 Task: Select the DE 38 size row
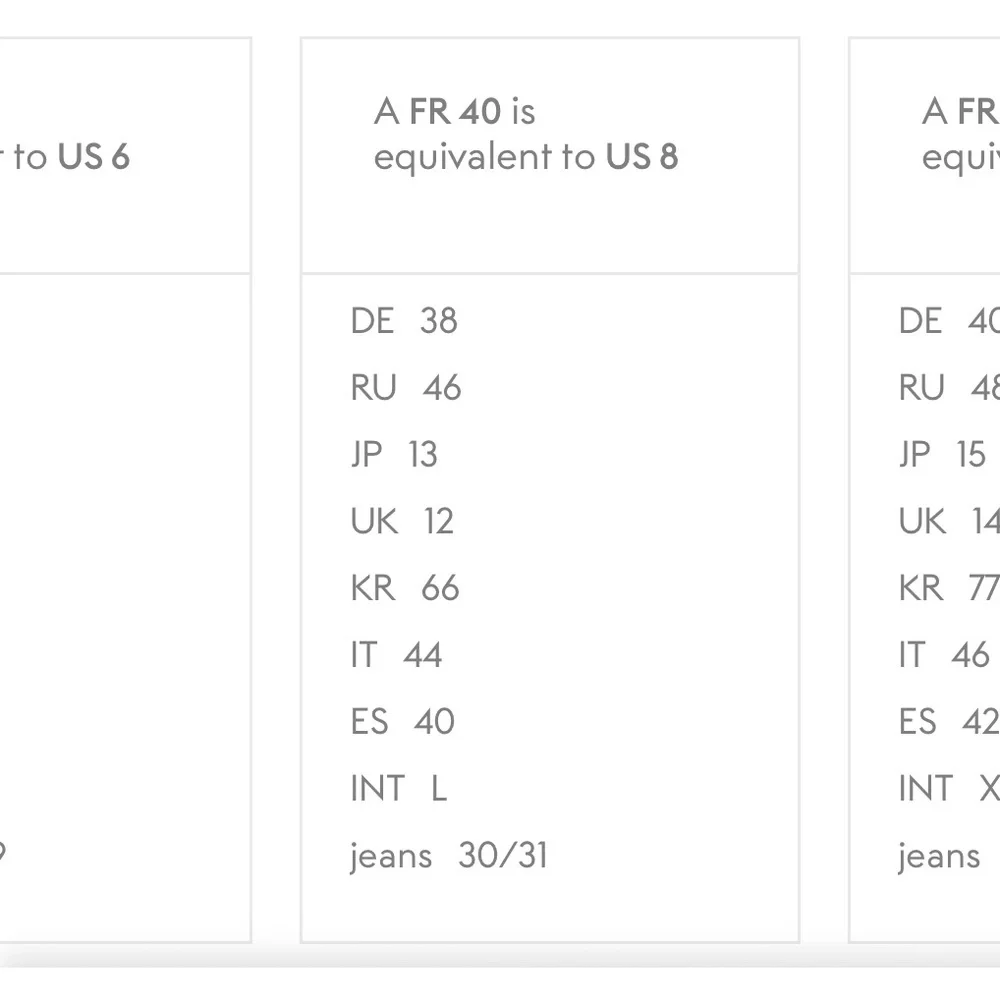coord(404,321)
